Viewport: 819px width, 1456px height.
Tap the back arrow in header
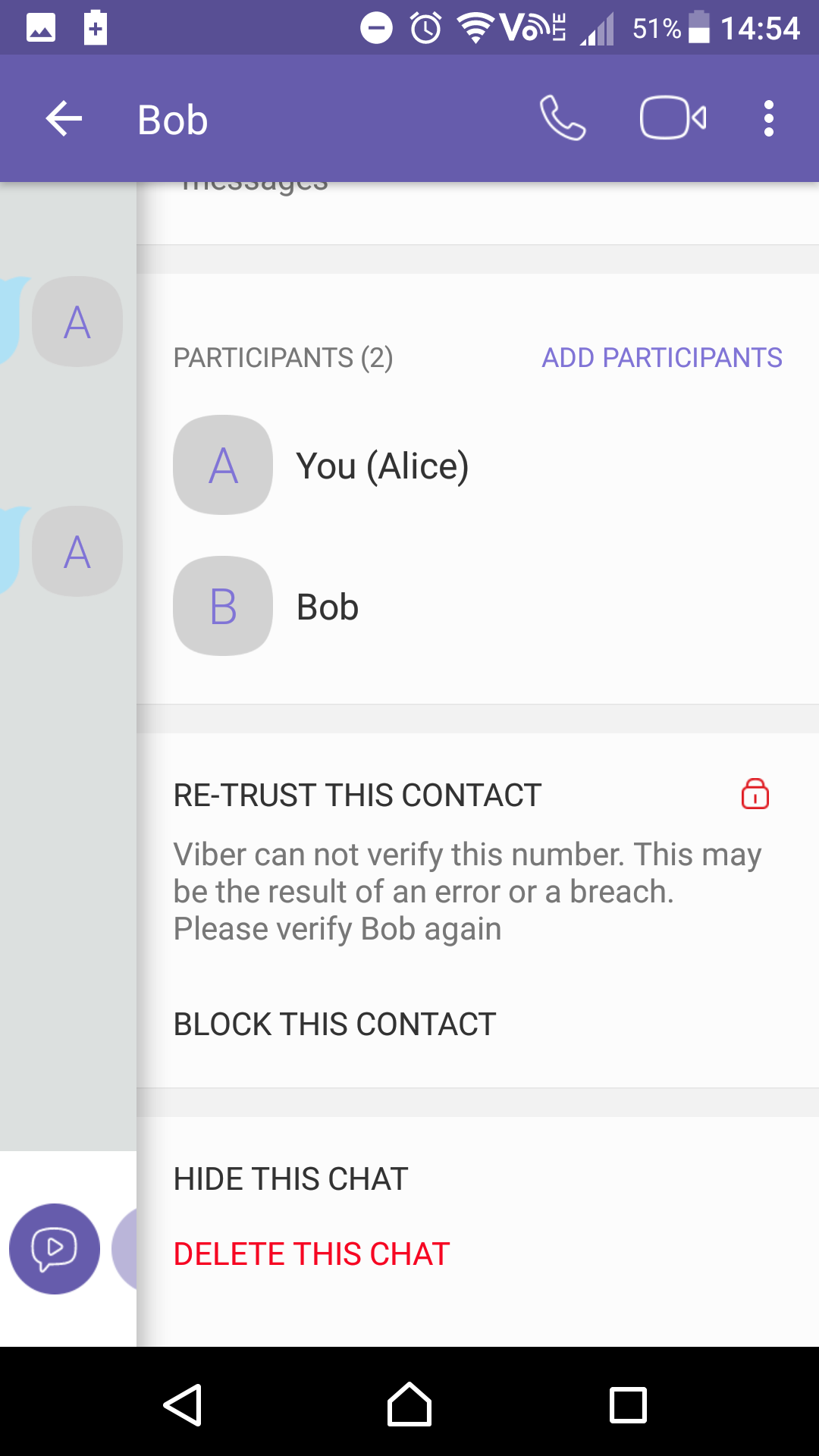(64, 119)
